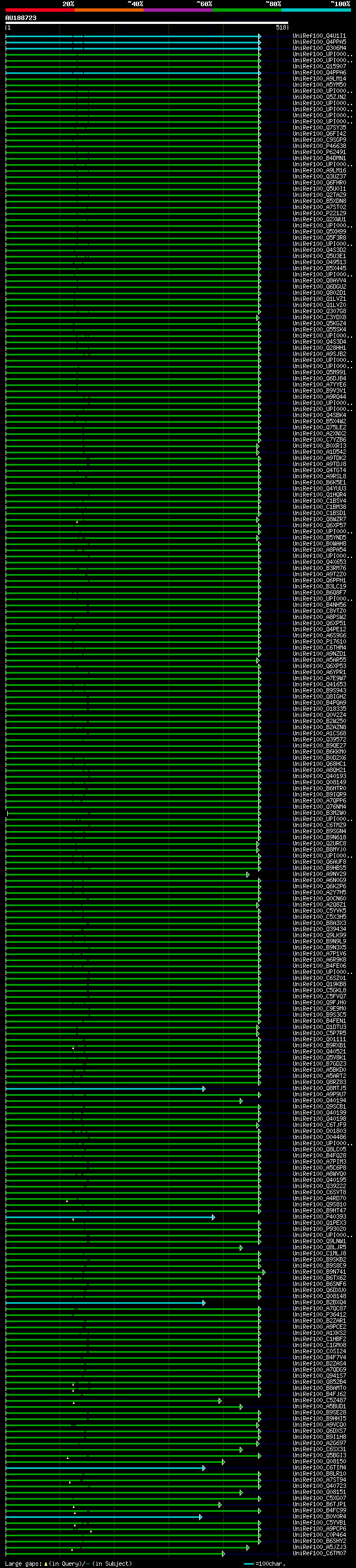The height and width of the screenshot is (1568, 356).
Task: Select hit UniRef100_Q6FI42
Action: [x=319, y=134]
